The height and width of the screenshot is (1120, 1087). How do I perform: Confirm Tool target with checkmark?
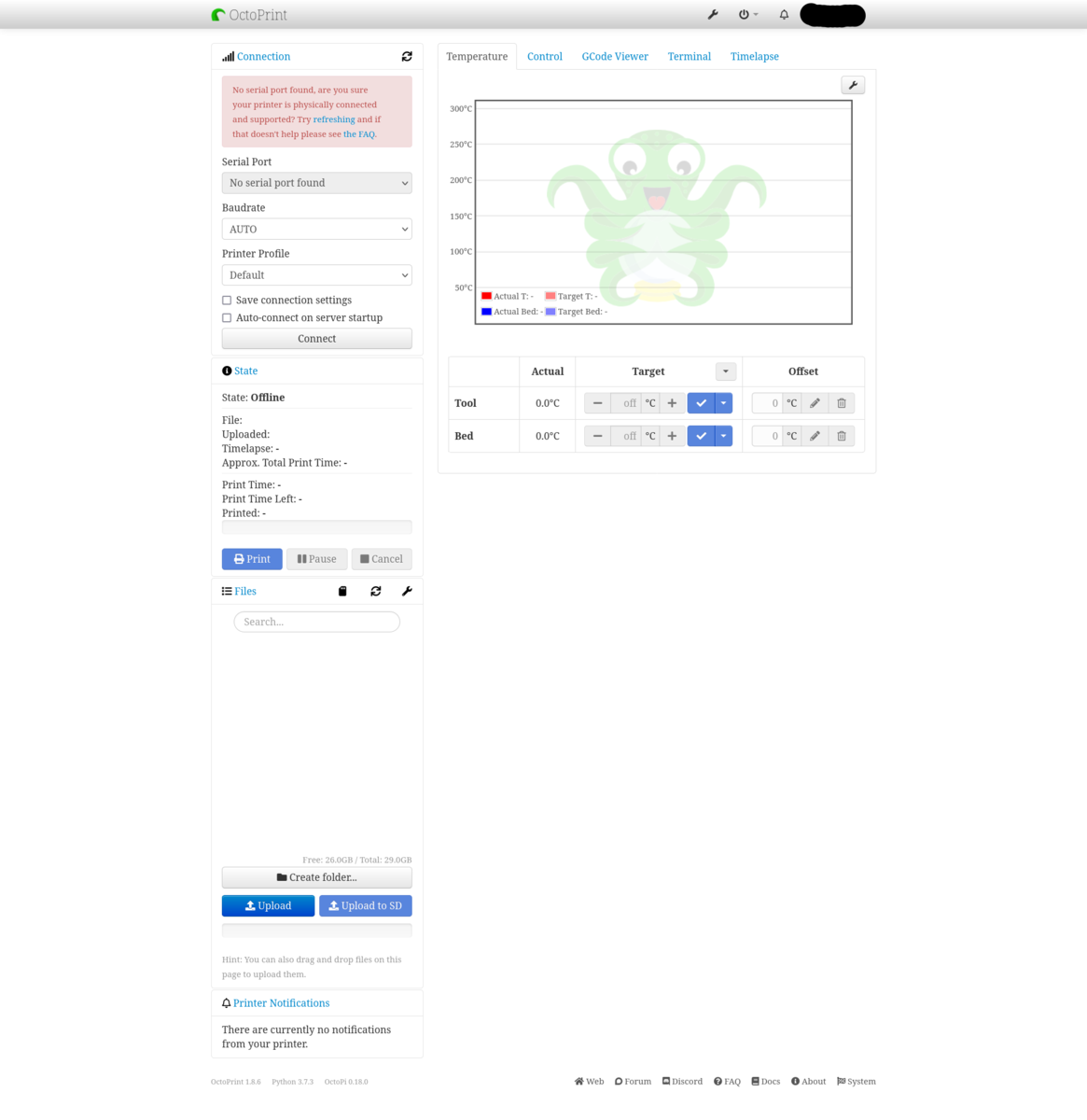[702, 403]
